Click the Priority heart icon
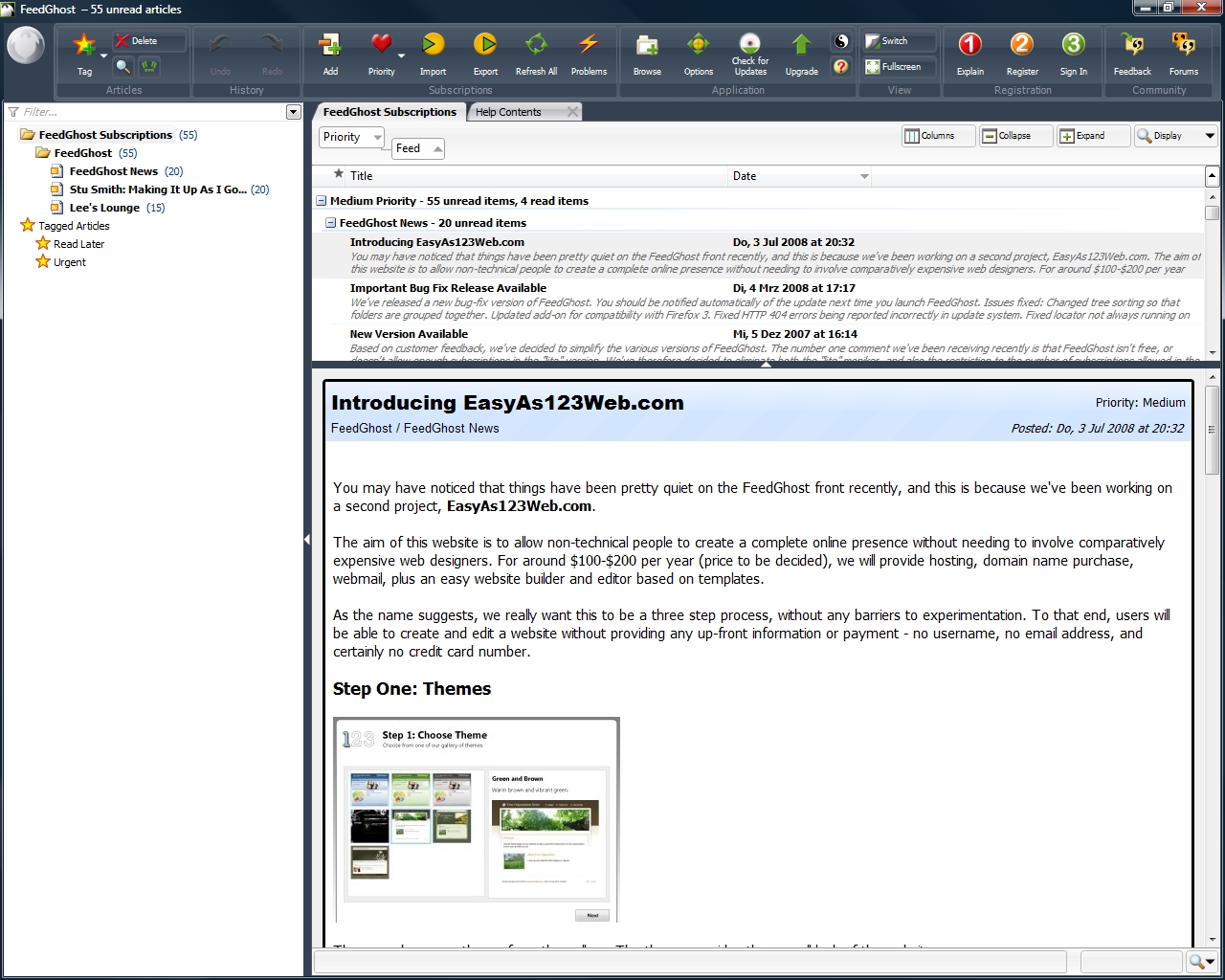 [381, 46]
